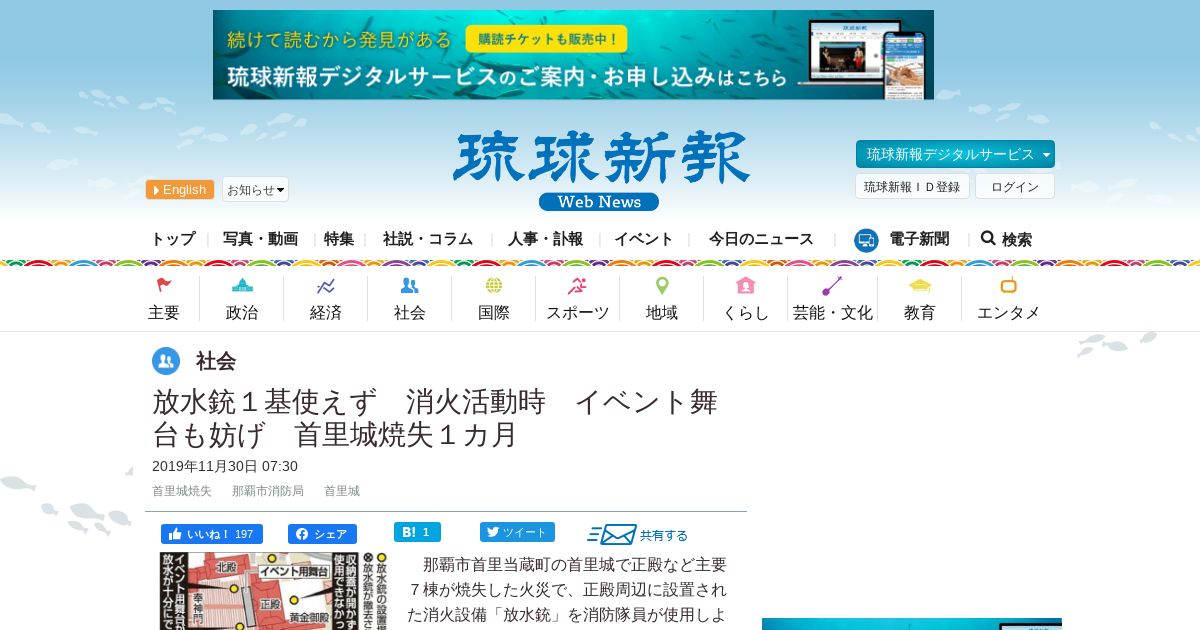Expand the お知らせ dropdown
1200x630 pixels.
point(255,189)
